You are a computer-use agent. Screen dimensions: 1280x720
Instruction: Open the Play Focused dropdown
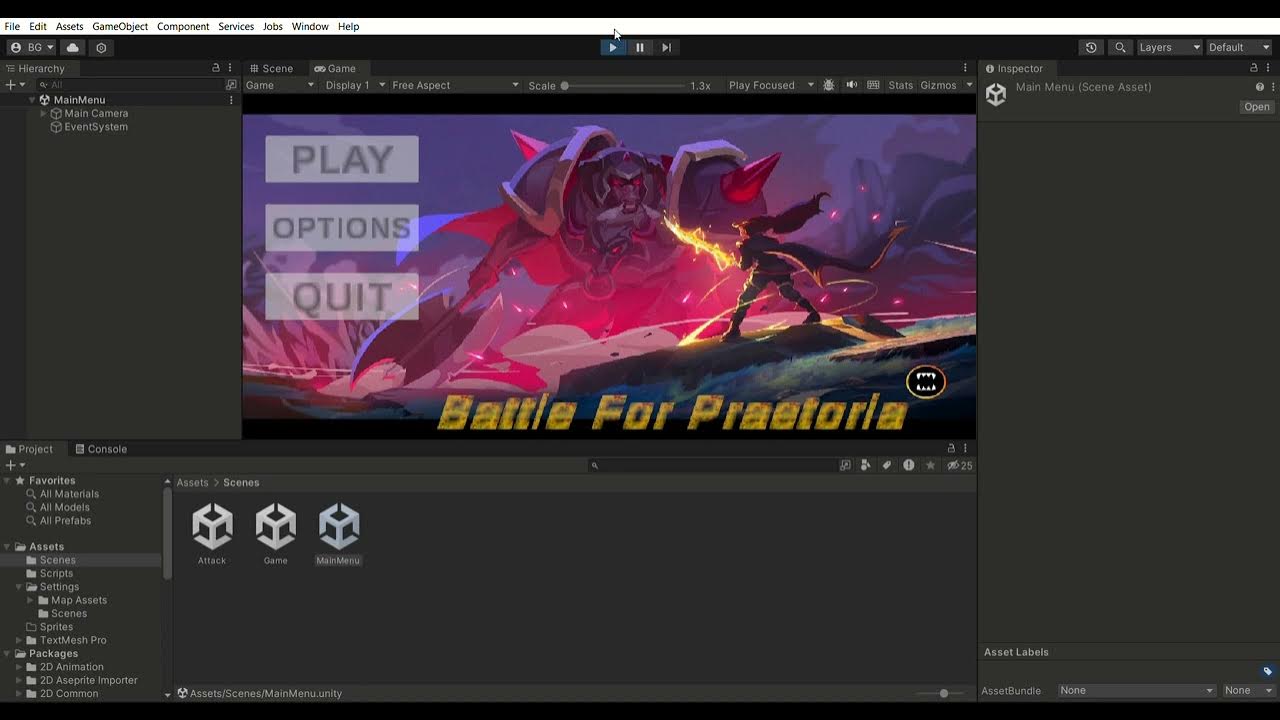(x=771, y=85)
